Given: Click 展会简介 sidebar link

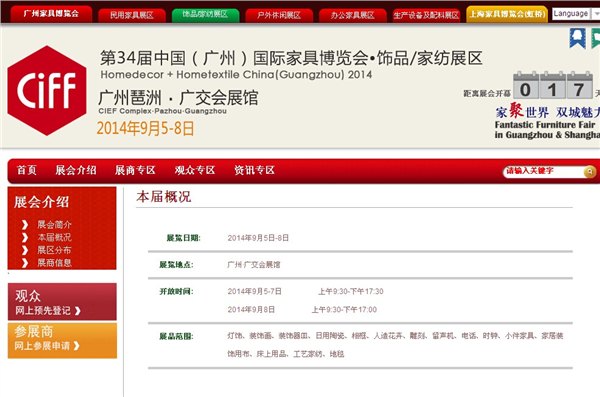Looking at the screenshot, I should click(54, 225).
